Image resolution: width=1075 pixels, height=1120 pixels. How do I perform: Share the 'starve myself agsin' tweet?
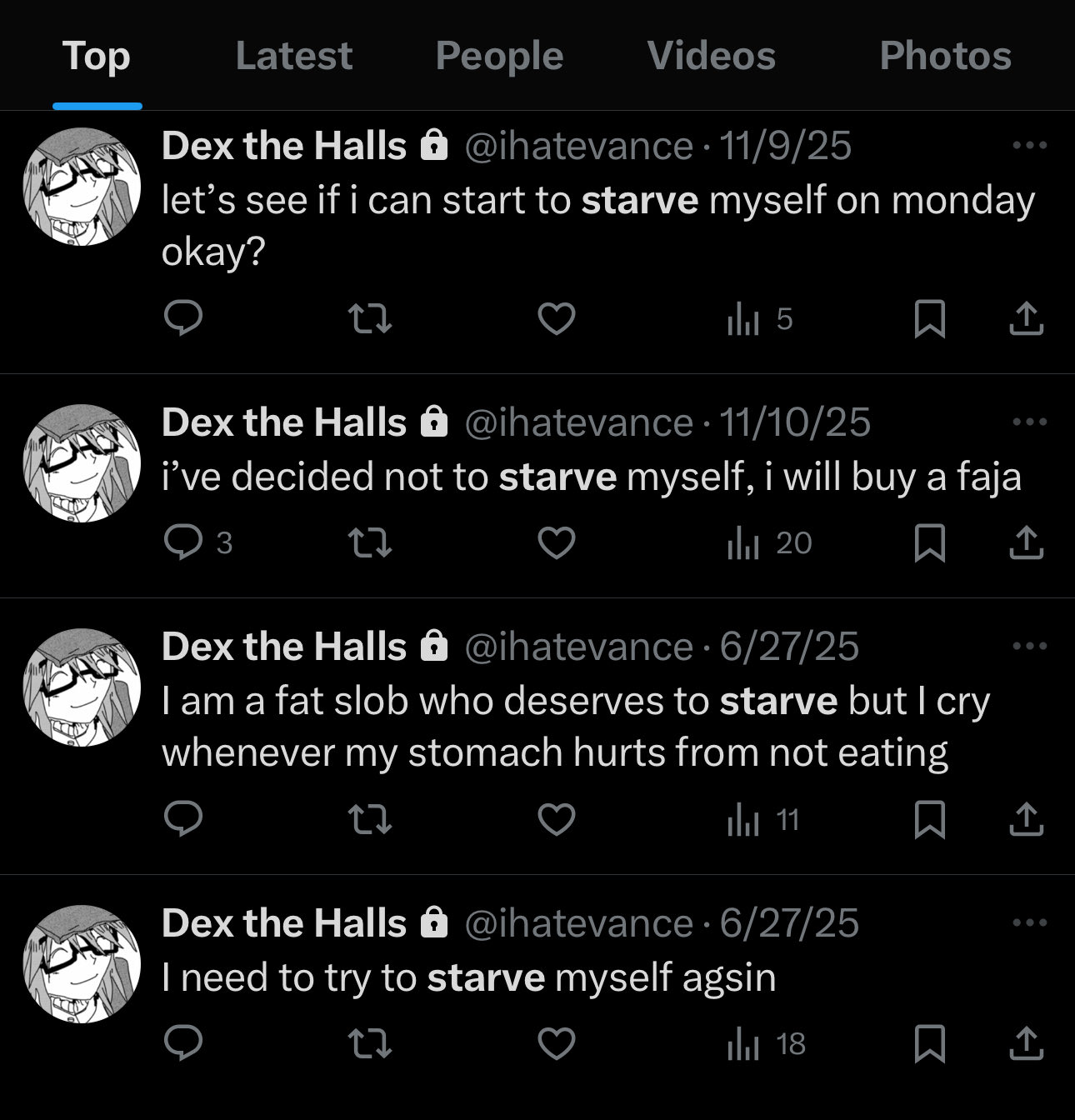pos(1026,1043)
